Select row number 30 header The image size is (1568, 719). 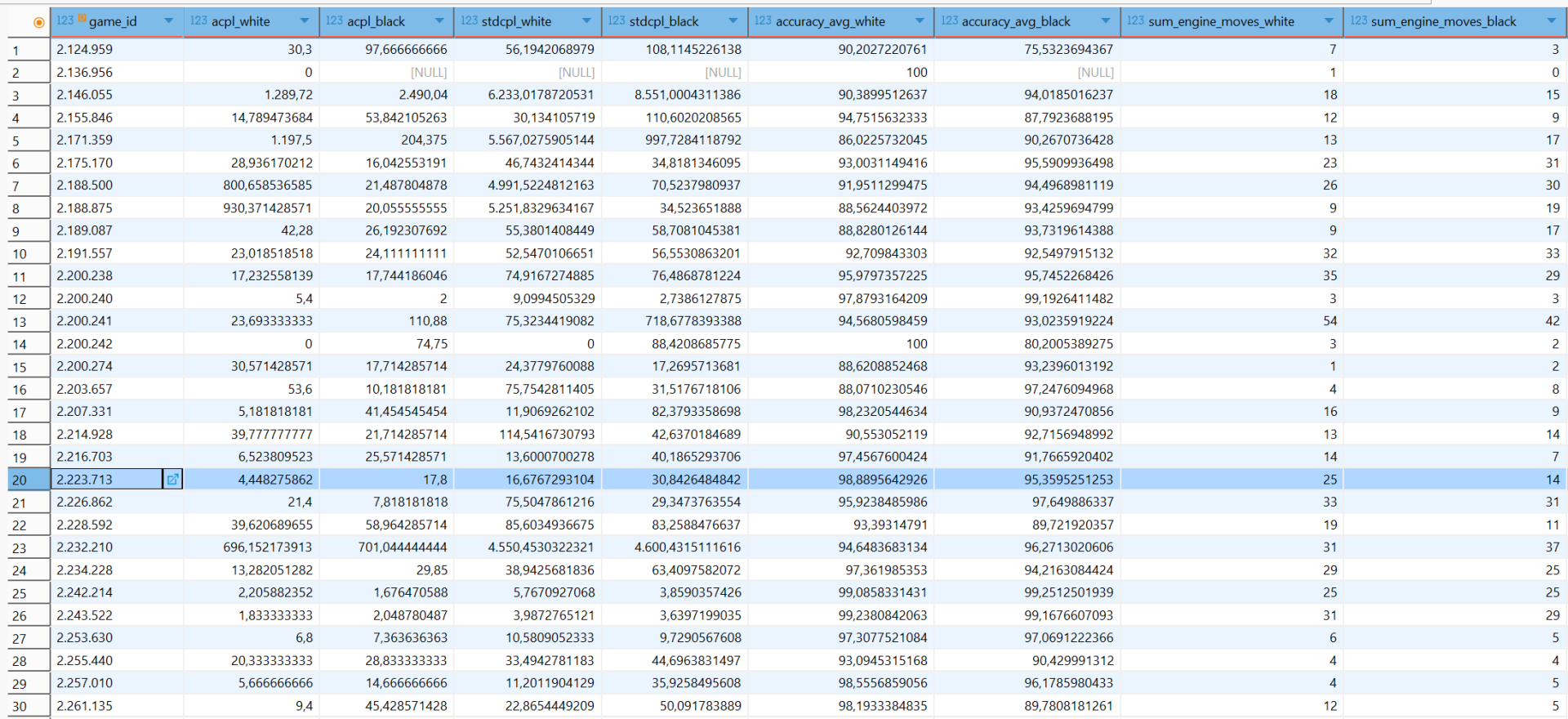click(x=20, y=707)
